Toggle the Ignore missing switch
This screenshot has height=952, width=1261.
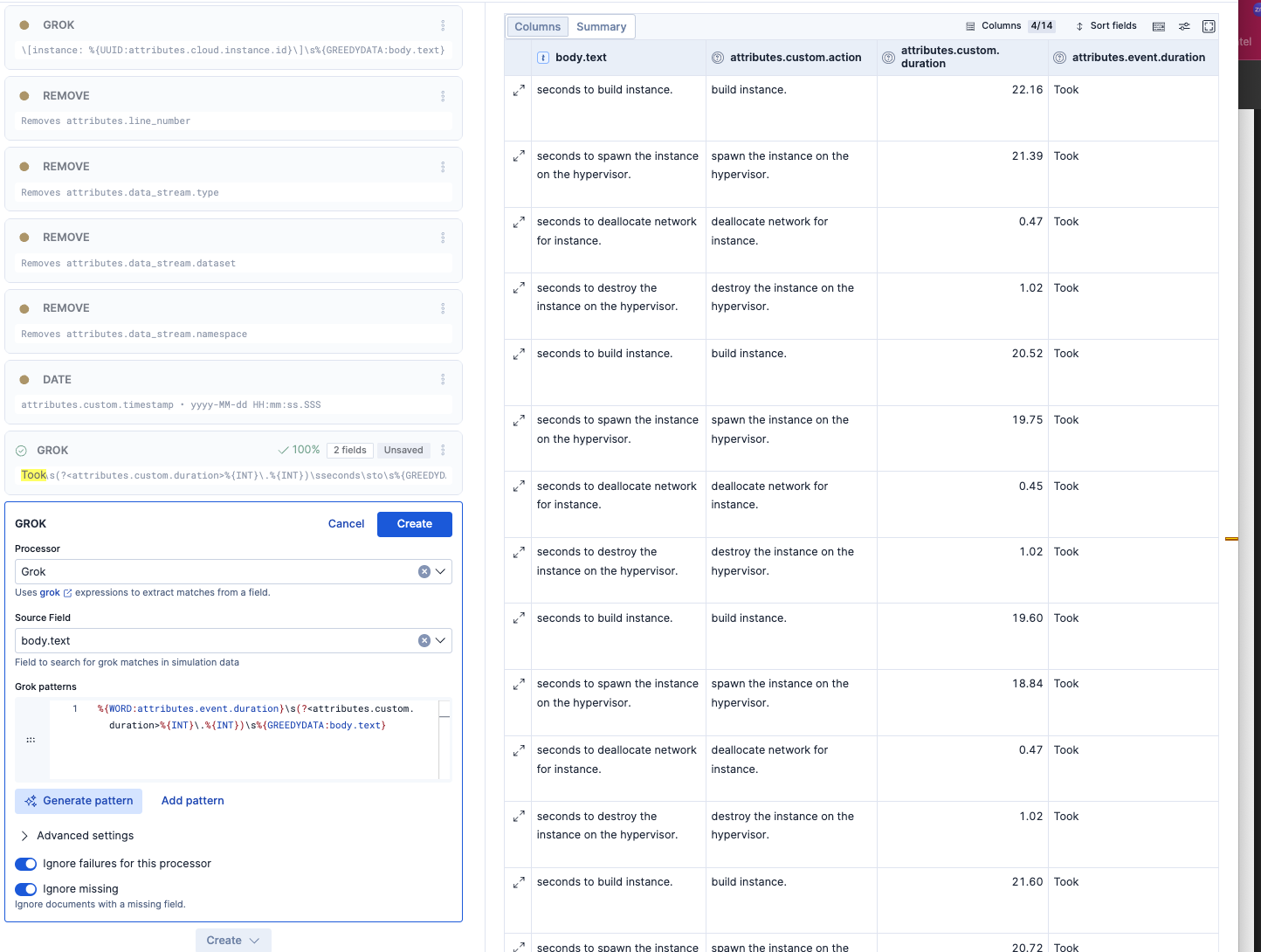(25, 889)
